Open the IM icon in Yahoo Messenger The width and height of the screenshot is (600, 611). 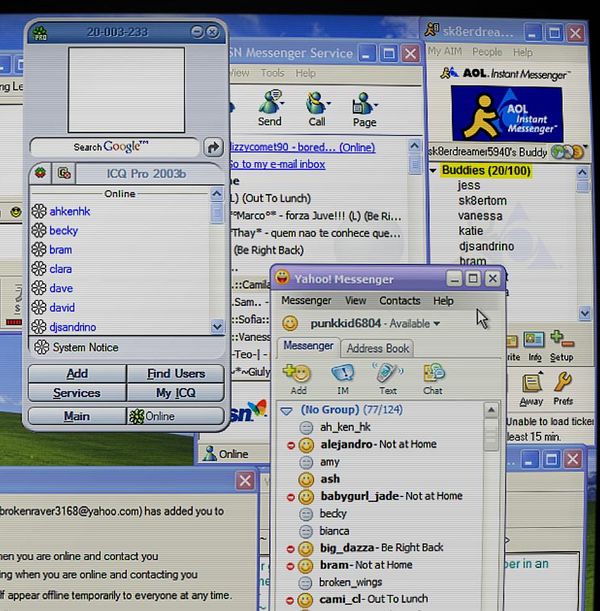[343, 373]
